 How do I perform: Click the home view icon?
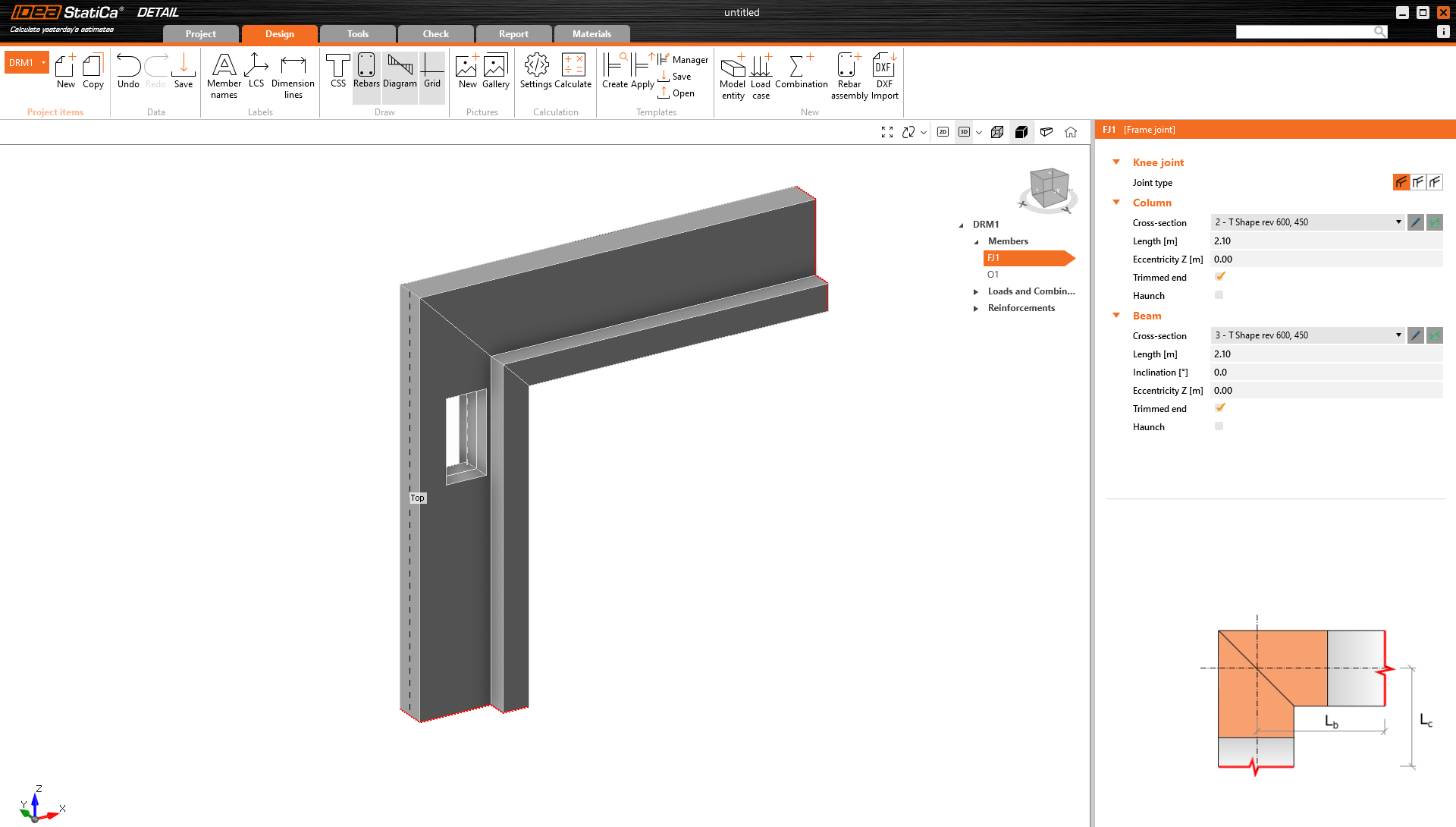point(1071,132)
